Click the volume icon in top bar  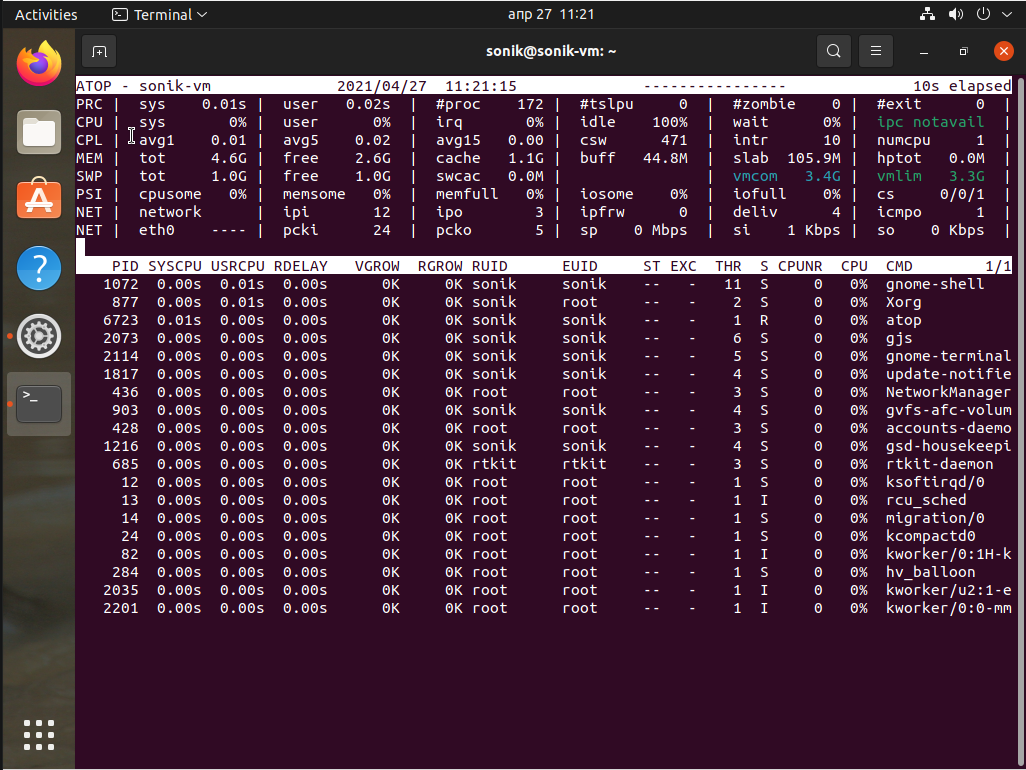click(x=955, y=15)
